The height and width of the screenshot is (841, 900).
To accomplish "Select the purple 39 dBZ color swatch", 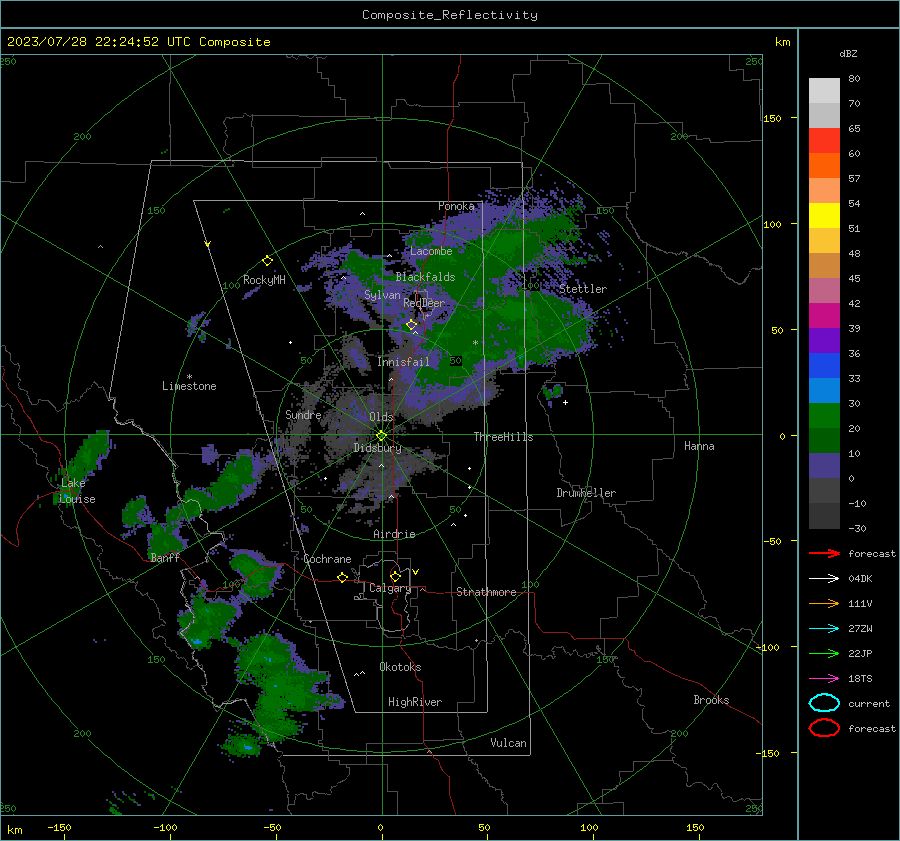I will pyautogui.click(x=824, y=340).
